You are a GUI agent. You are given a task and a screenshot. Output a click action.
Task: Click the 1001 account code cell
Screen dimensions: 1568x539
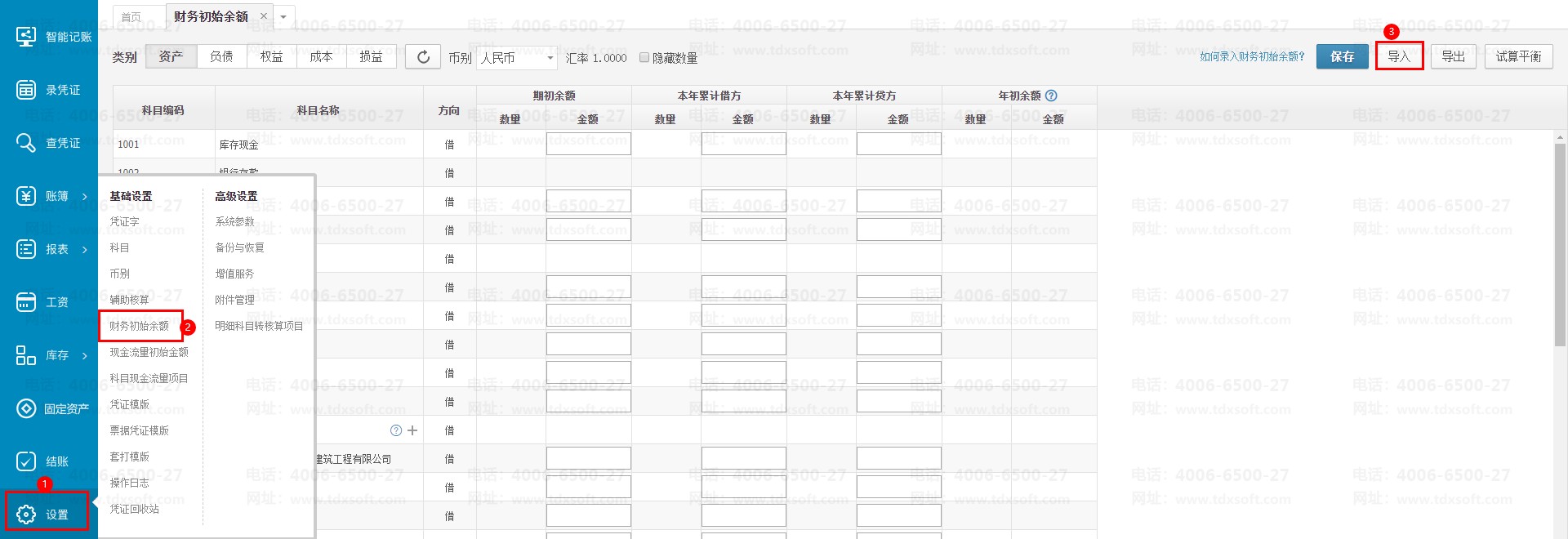tap(163, 145)
